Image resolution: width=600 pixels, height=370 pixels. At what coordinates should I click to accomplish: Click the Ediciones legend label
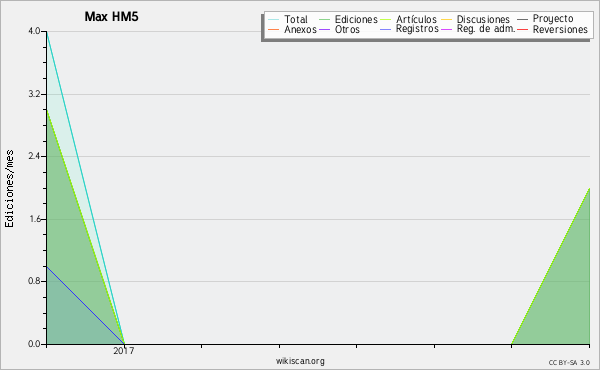tap(356, 19)
